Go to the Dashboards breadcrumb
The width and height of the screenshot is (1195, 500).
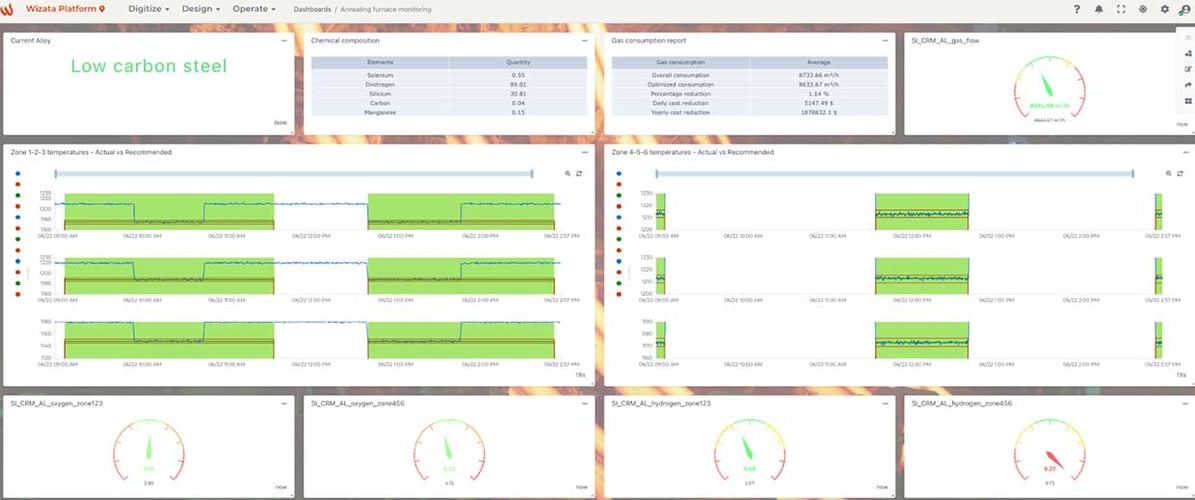click(x=312, y=10)
